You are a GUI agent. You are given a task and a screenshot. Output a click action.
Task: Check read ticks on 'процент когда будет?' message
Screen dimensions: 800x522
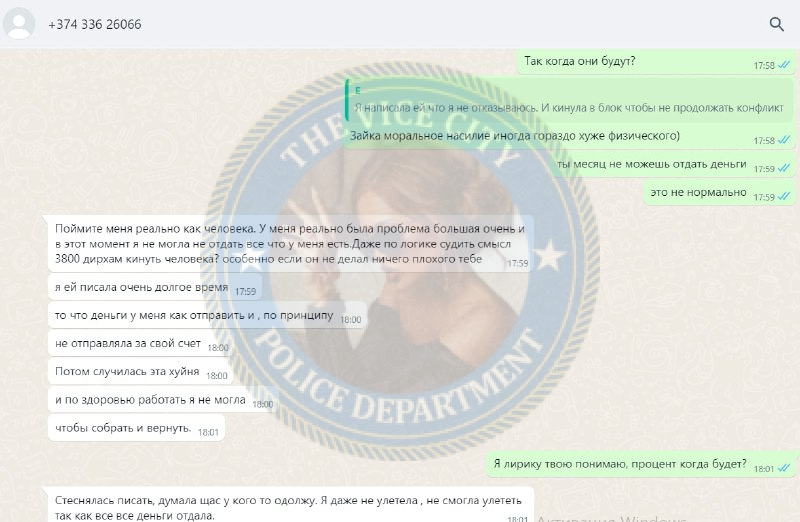(x=784, y=468)
